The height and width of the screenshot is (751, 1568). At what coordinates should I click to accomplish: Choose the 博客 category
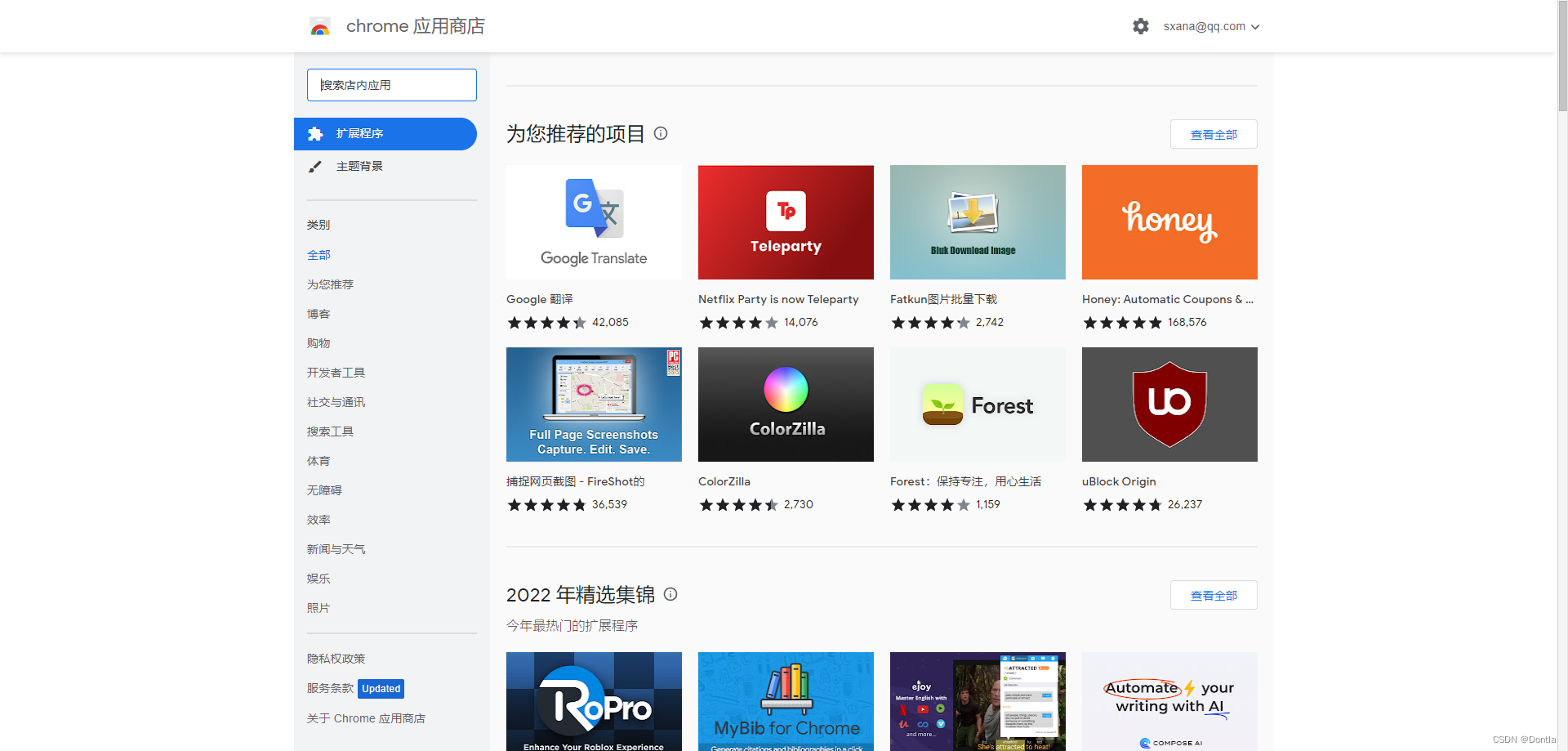pos(318,314)
